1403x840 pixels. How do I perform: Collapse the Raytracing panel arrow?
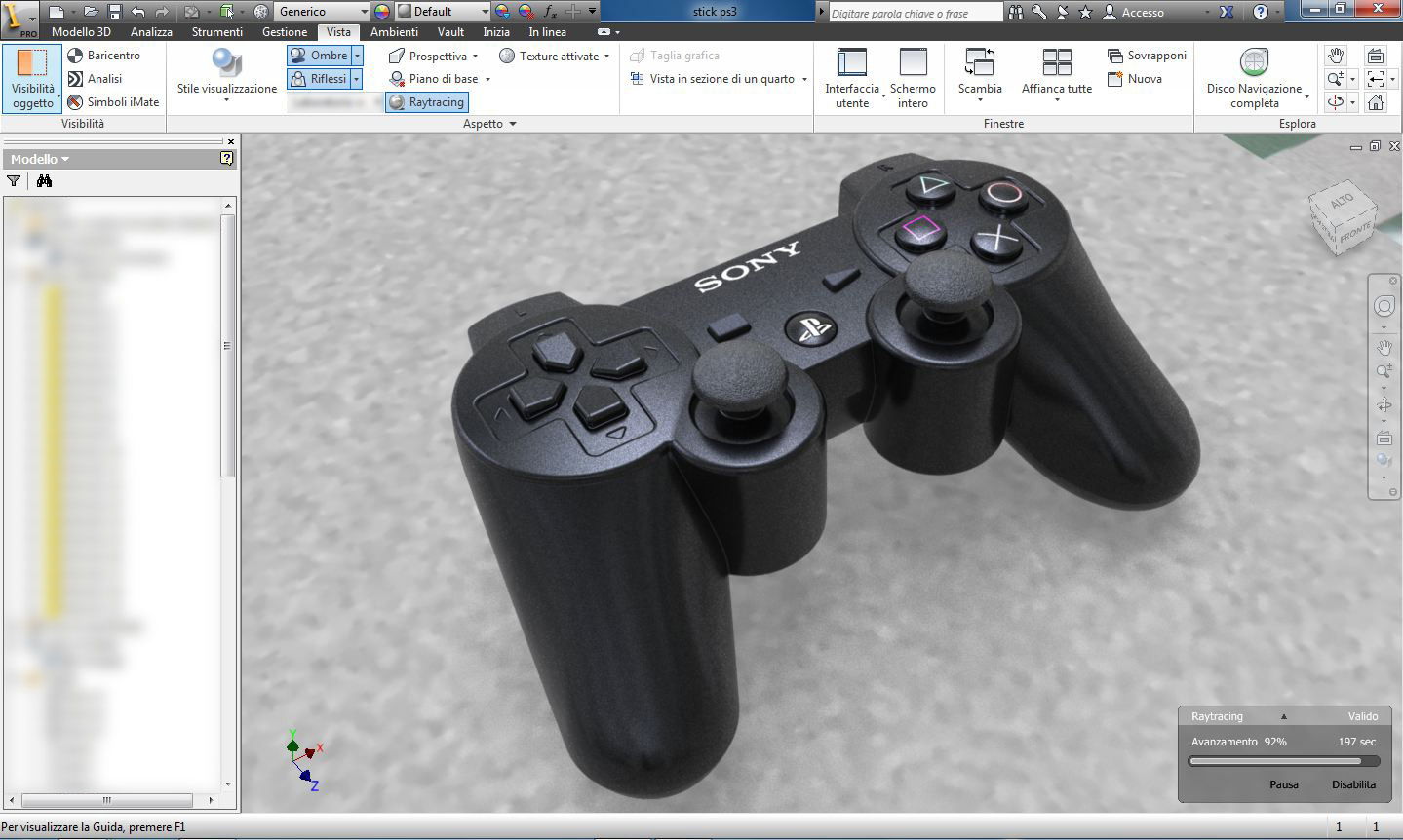[1284, 716]
